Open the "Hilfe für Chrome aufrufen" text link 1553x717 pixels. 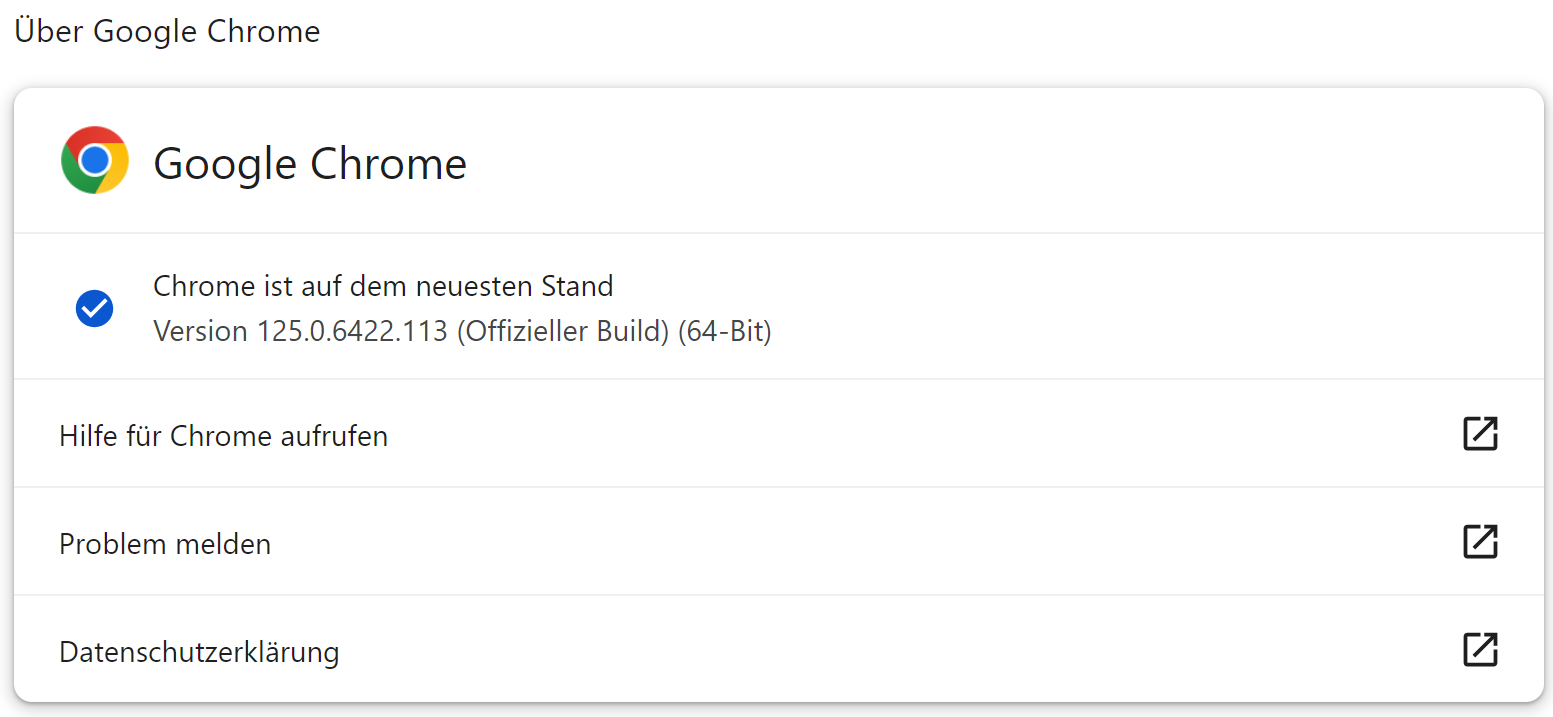pyautogui.click(x=223, y=436)
